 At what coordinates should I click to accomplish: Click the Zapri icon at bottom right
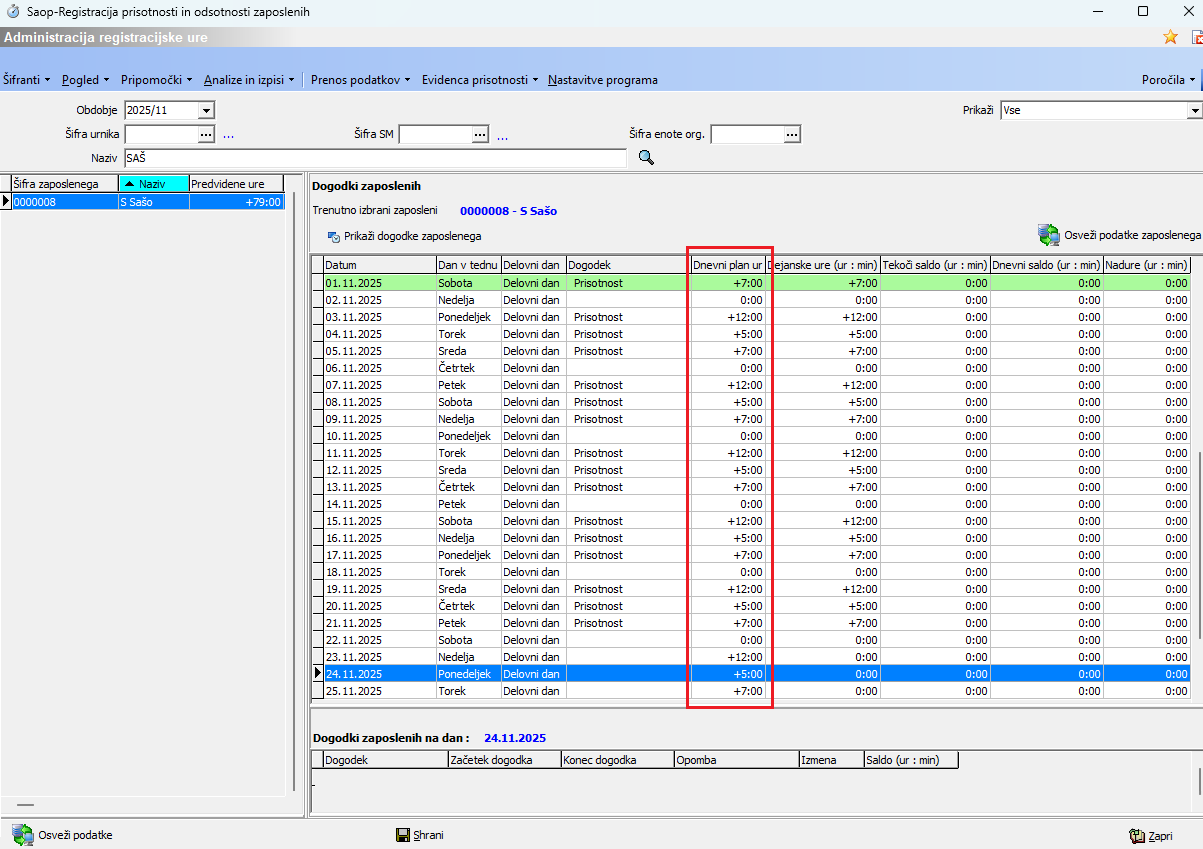coord(1136,835)
